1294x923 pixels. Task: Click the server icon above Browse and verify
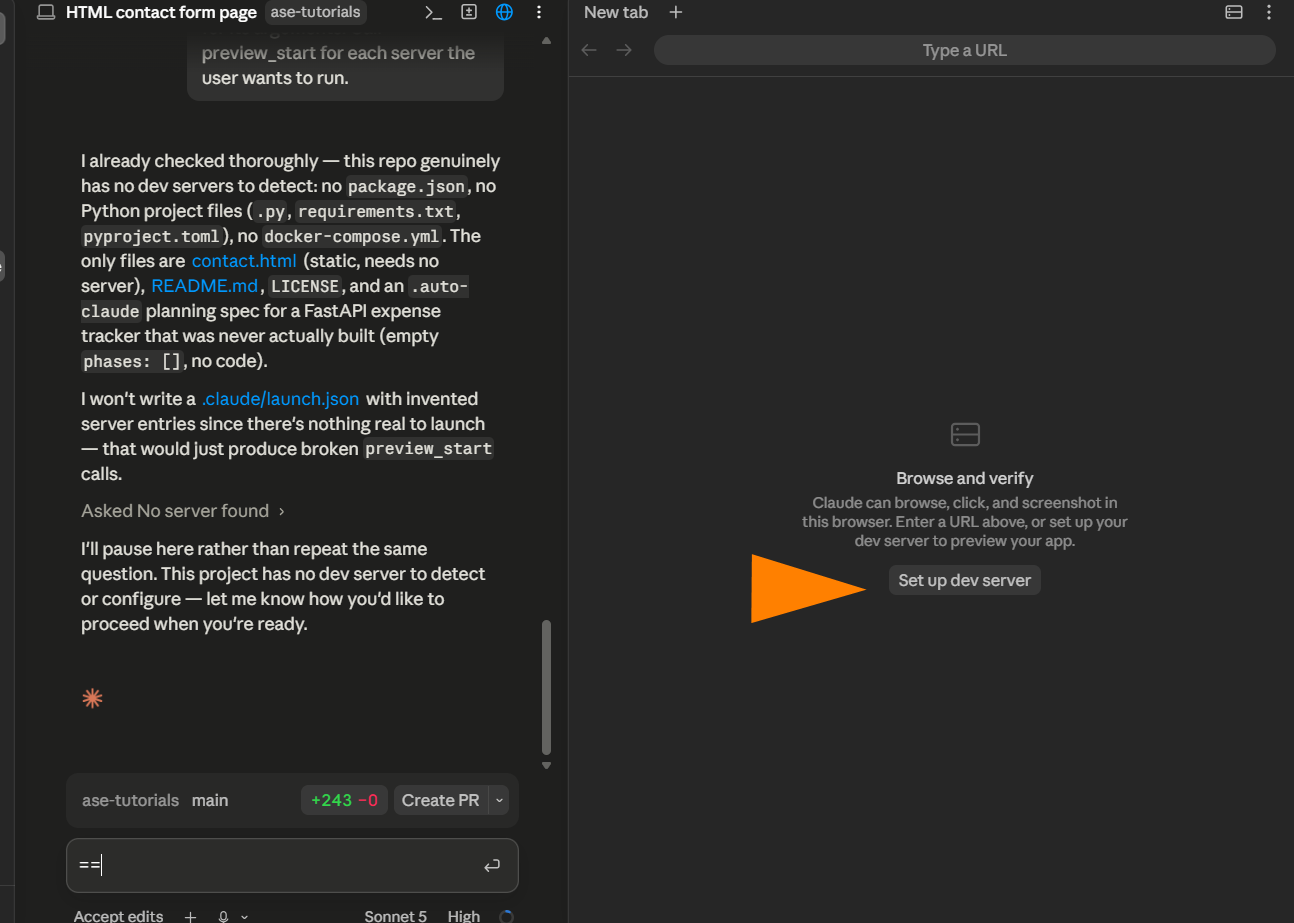[x=965, y=434]
